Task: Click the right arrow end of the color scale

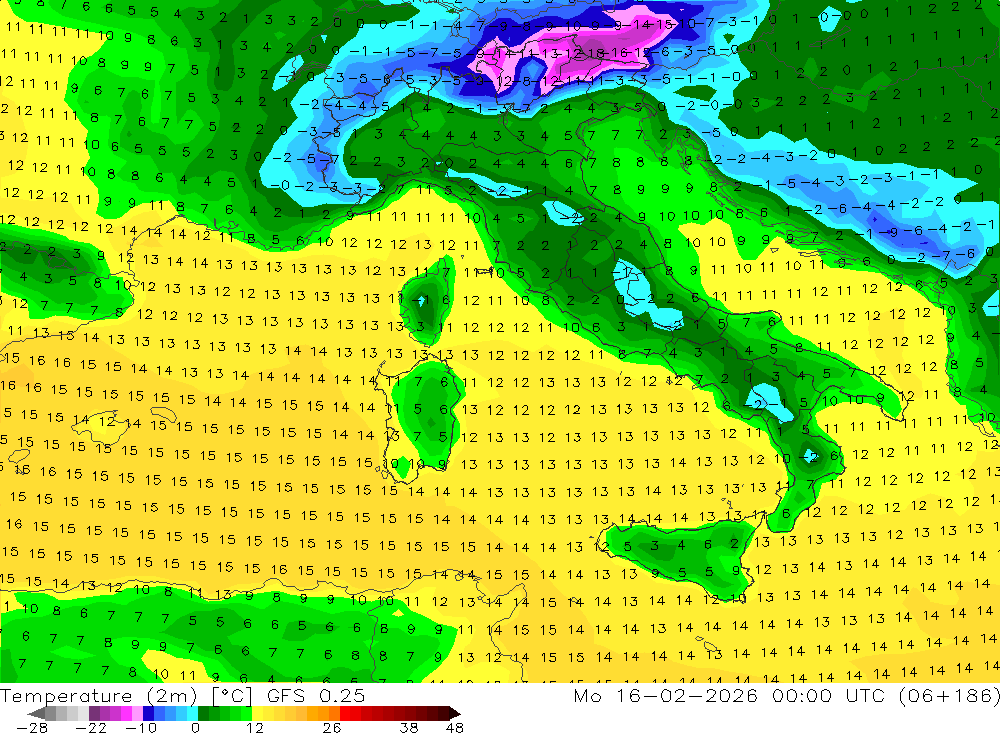Action: pos(453,713)
